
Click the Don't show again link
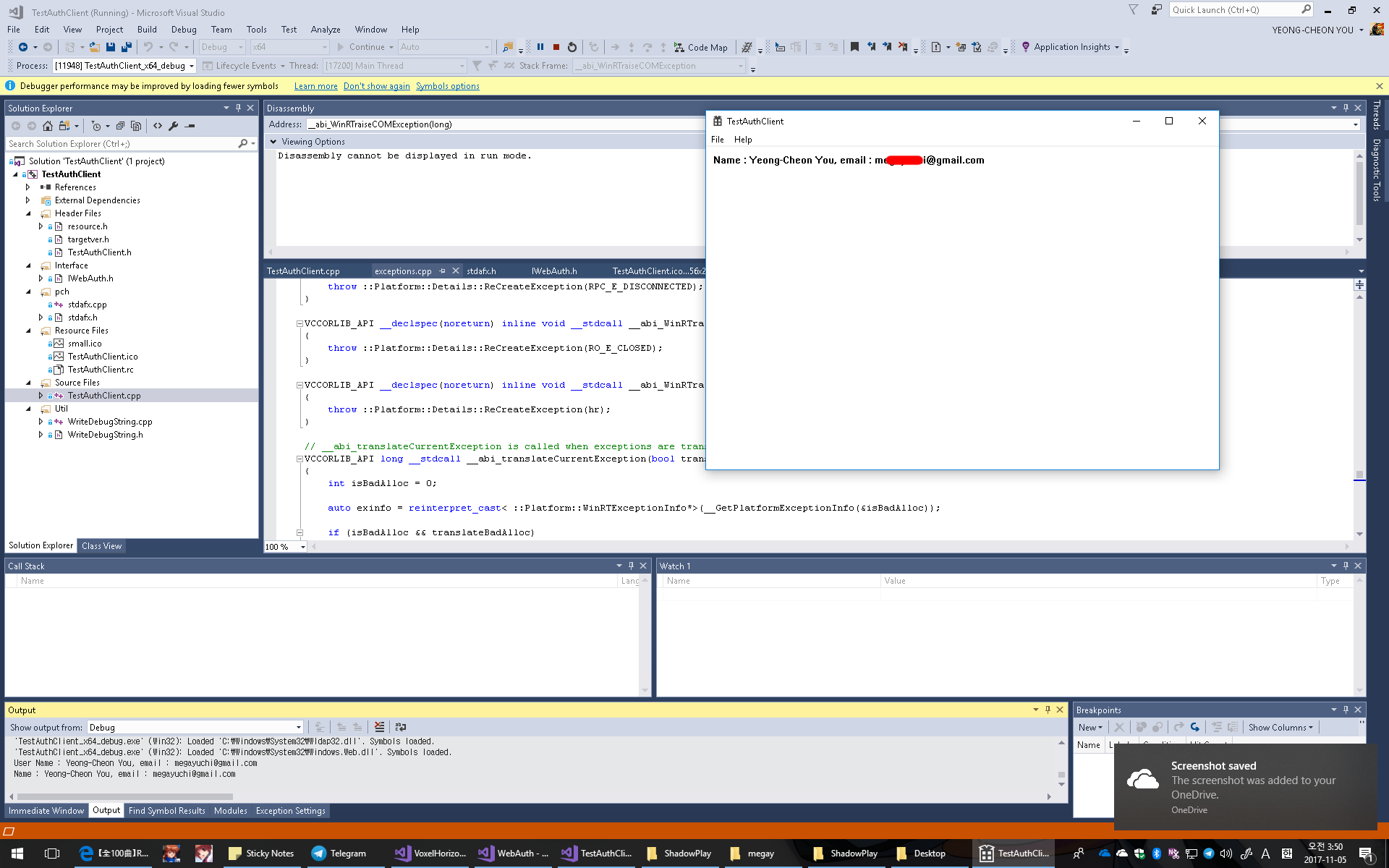(376, 86)
